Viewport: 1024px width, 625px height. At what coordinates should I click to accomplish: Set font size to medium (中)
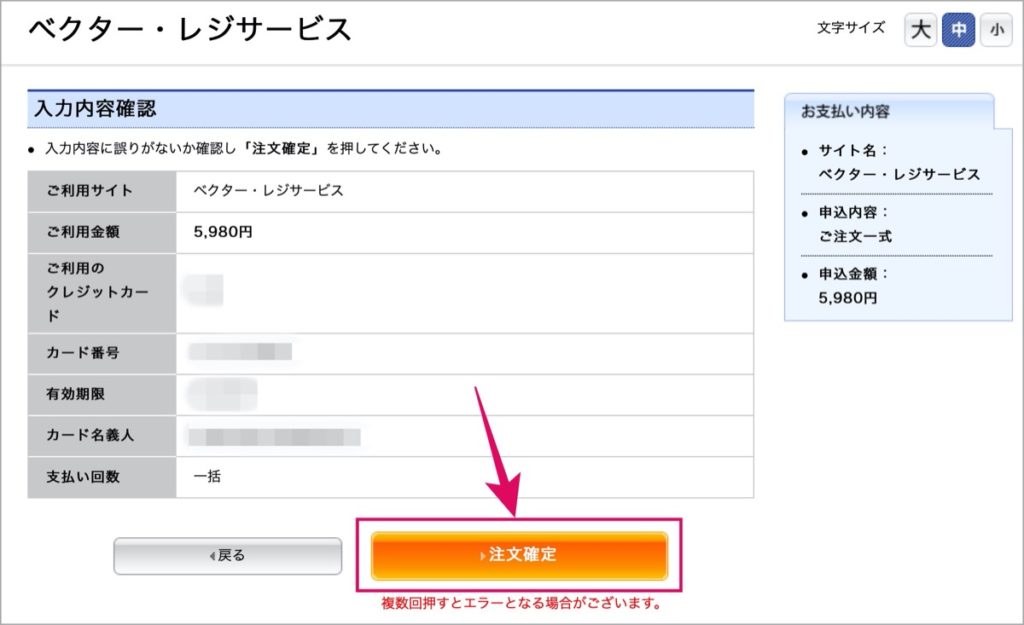(958, 30)
